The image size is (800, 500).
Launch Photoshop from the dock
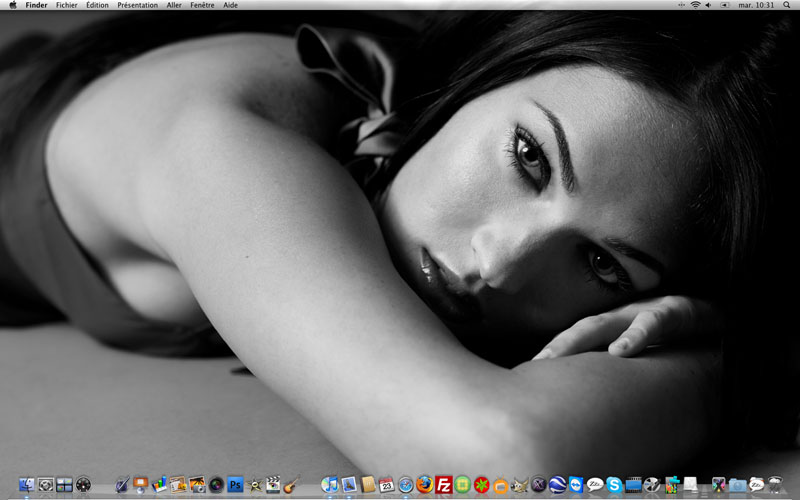[235, 485]
